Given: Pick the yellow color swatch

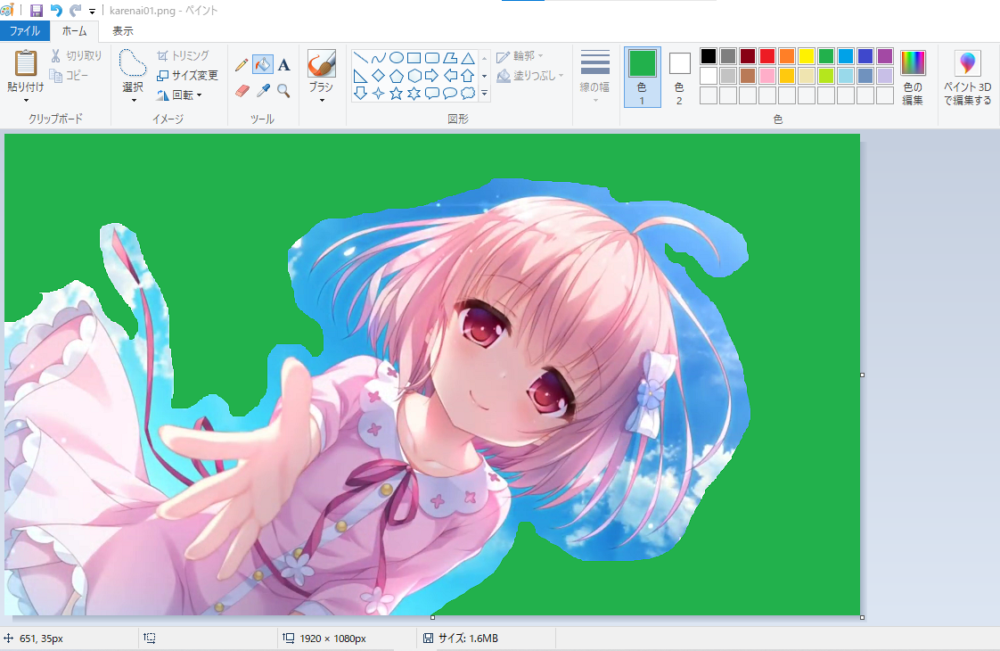Looking at the screenshot, I should tap(806, 56).
